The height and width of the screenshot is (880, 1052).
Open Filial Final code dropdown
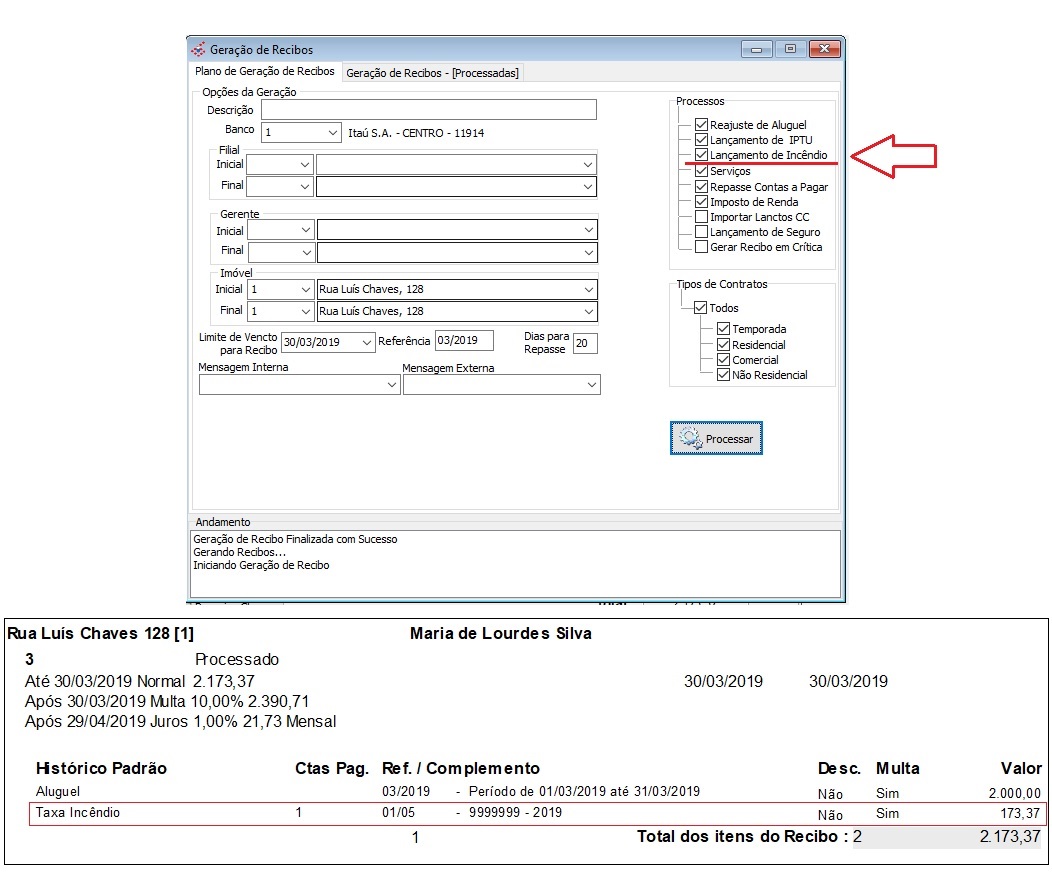[x=305, y=187]
